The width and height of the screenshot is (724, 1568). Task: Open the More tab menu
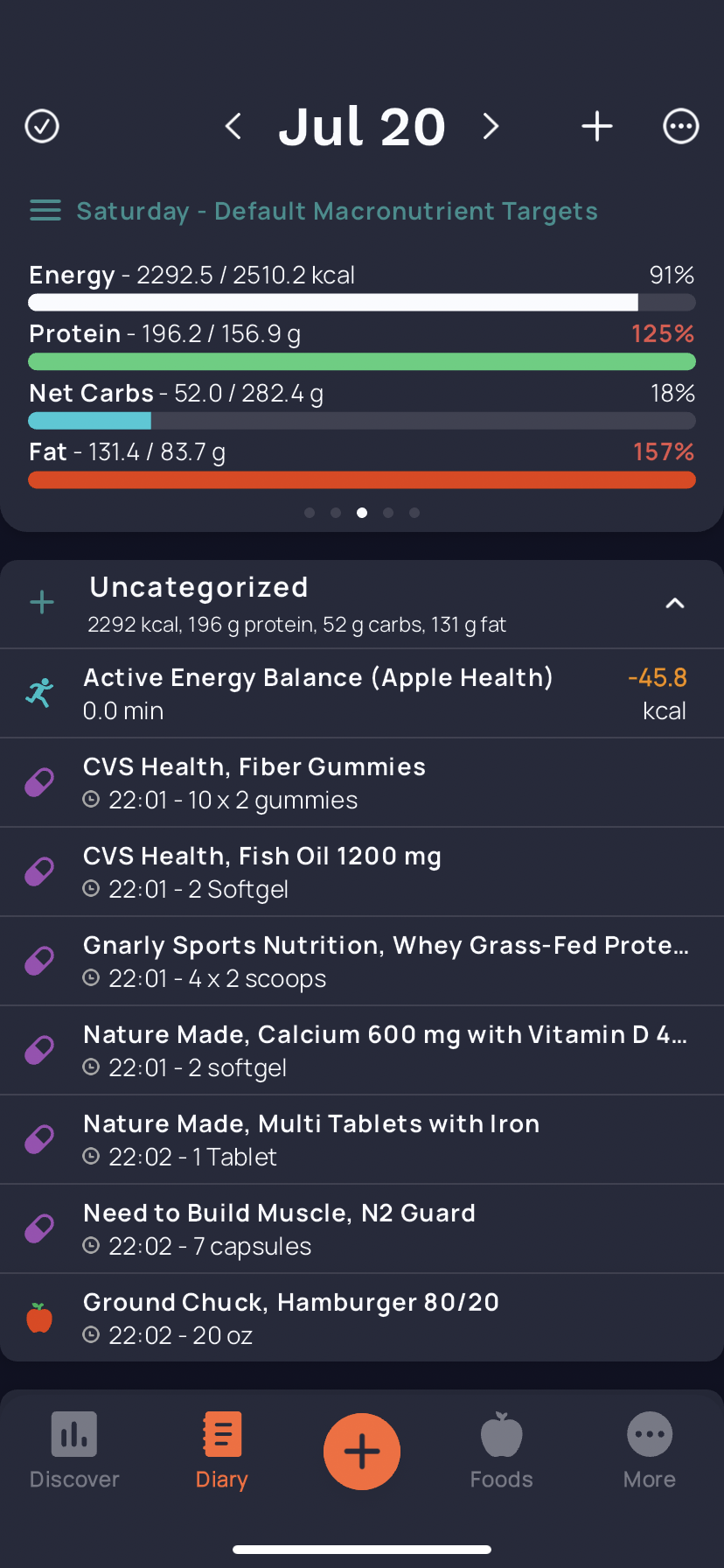[x=650, y=1451]
